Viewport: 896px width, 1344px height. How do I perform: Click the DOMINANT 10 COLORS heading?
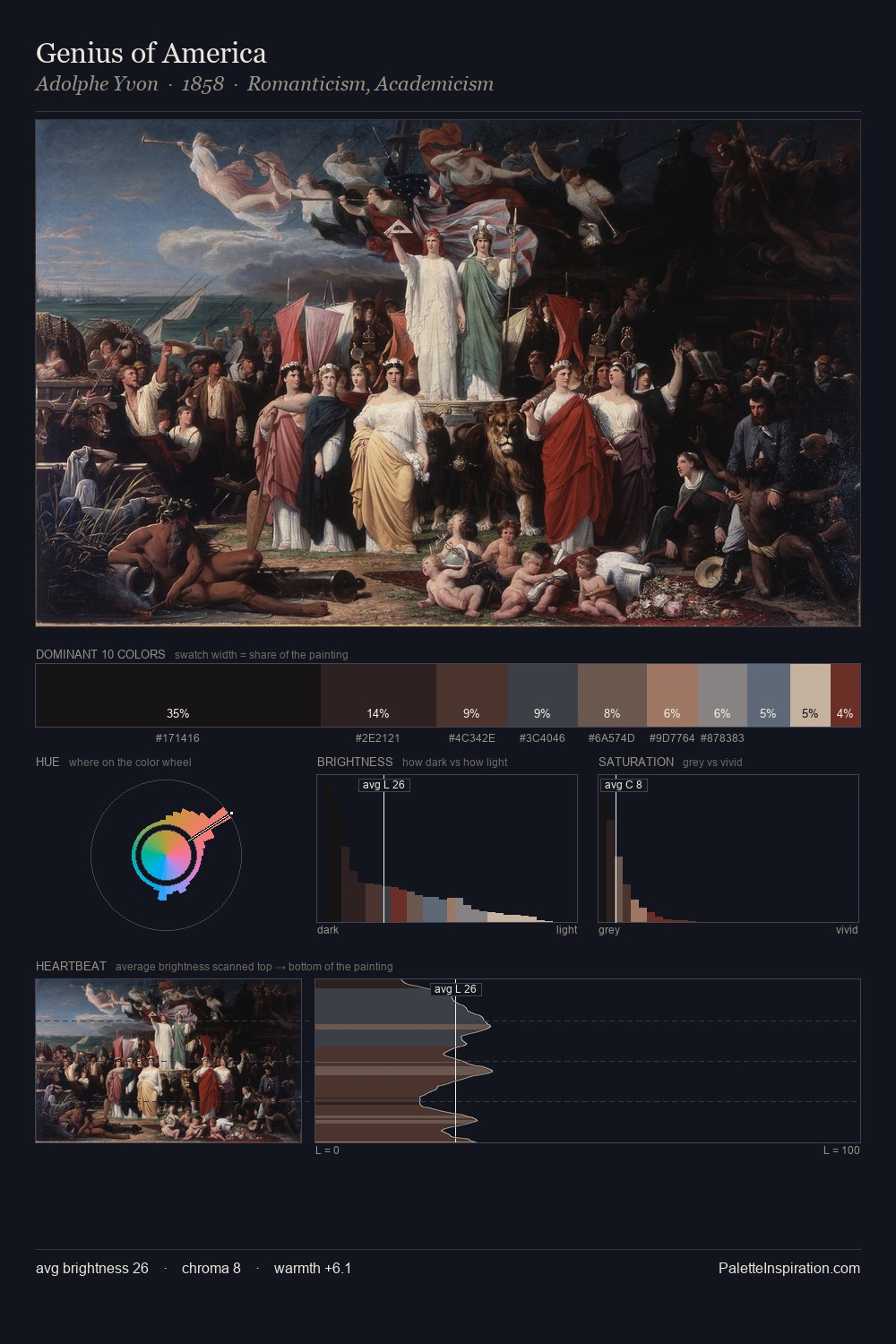click(x=100, y=654)
